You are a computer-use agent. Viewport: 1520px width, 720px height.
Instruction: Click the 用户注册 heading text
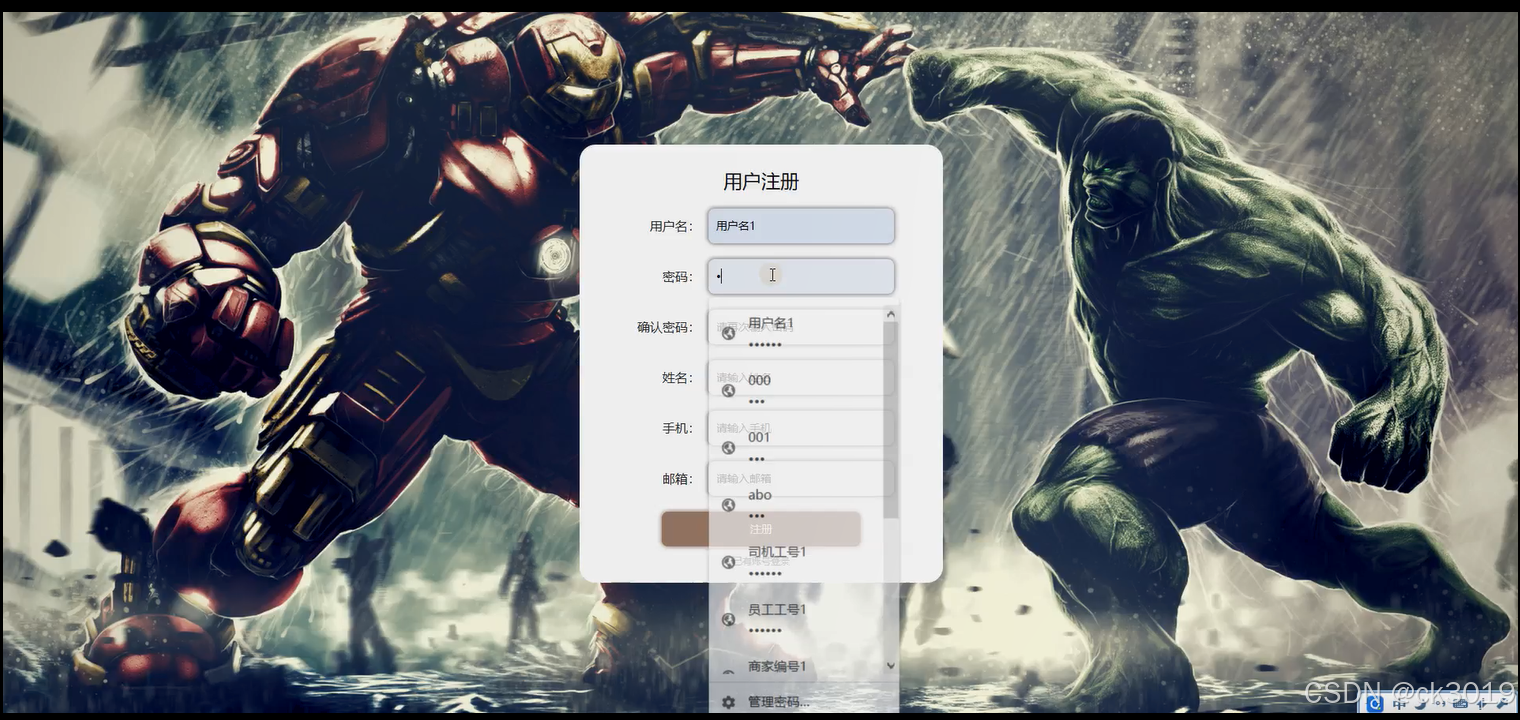(761, 182)
